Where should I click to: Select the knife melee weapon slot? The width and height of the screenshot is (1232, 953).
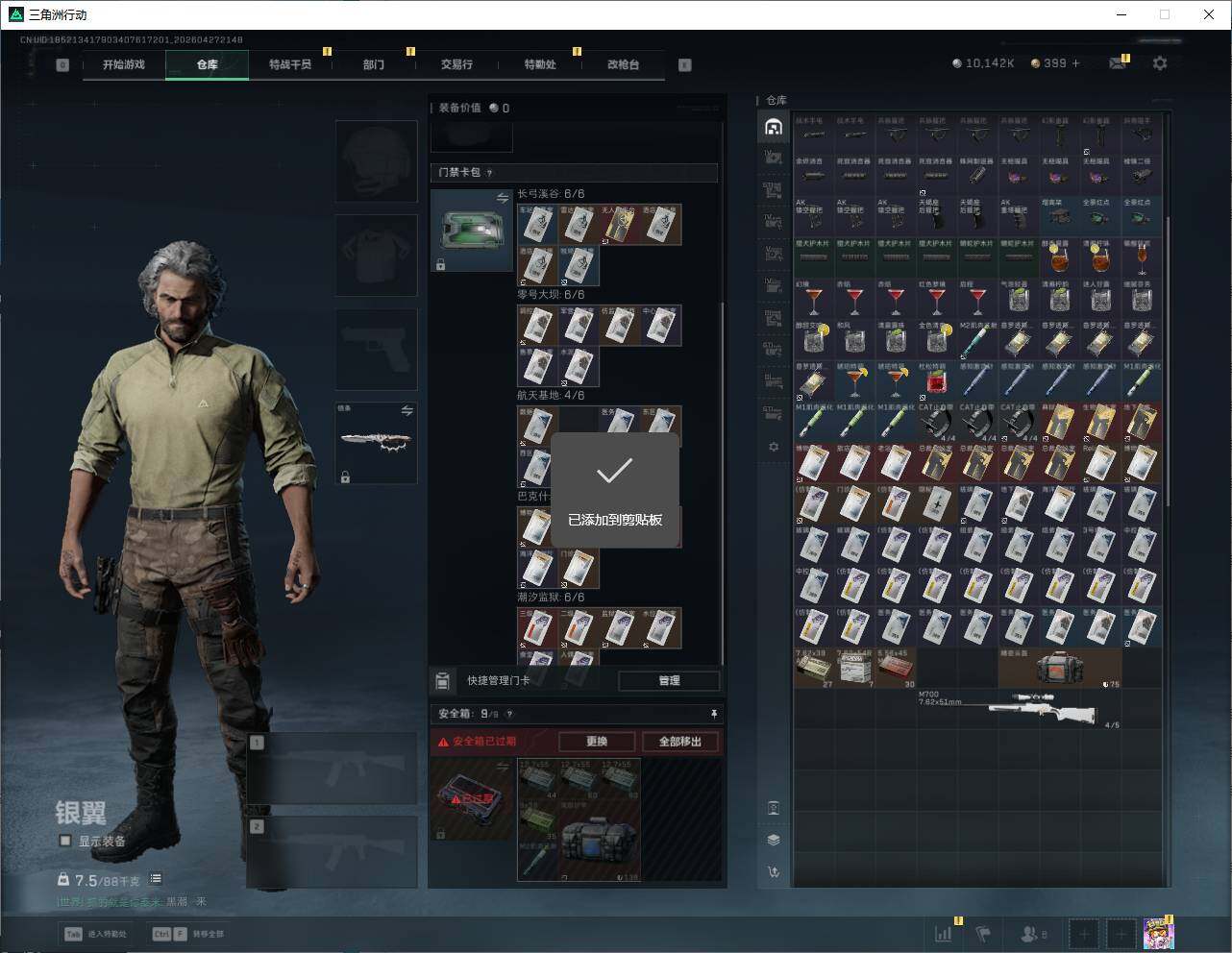click(x=376, y=443)
